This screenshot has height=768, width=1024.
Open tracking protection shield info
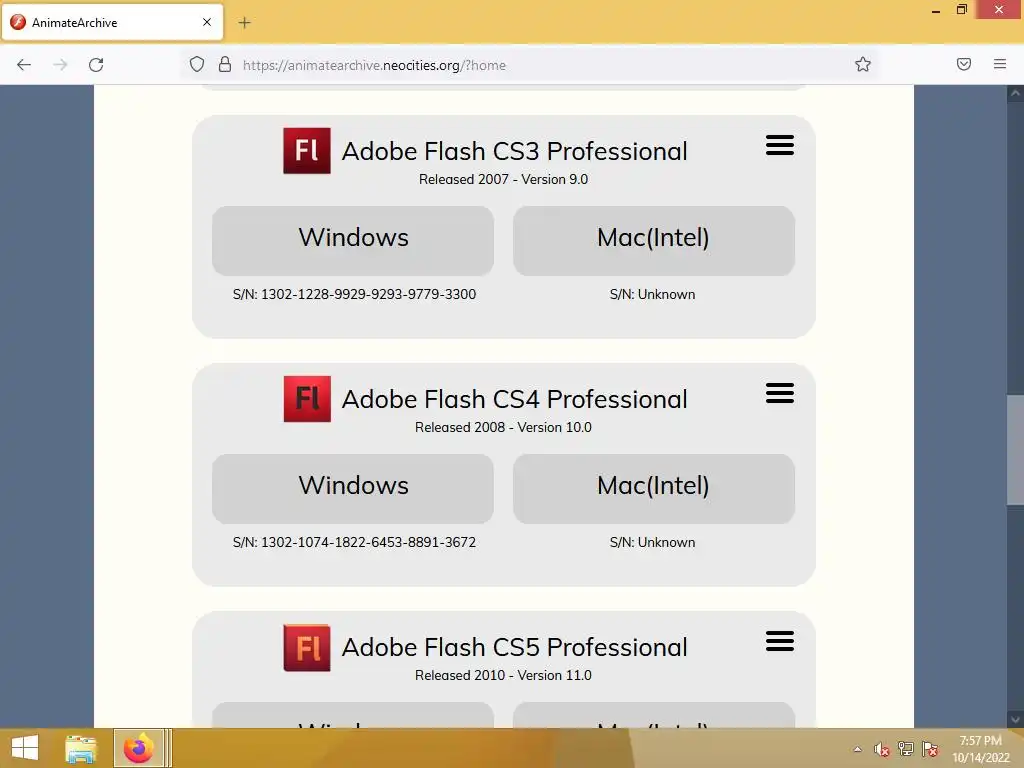click(x=197, y=64)
